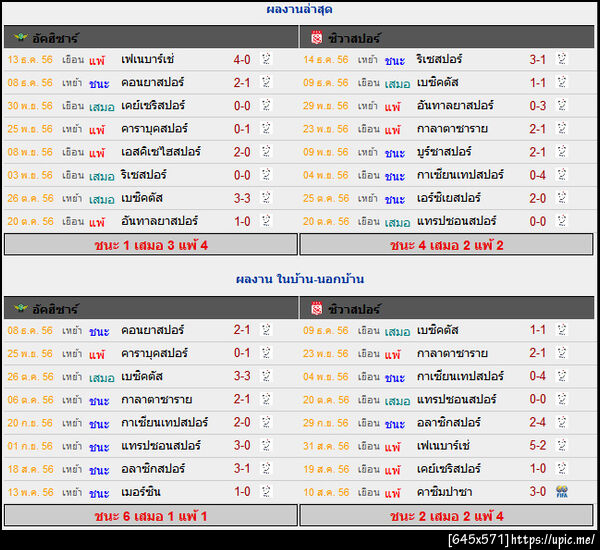Image resolution: width=600 pixels, height=550 pixels.
Task: Open match detail icon in กาเซียนเทปสปอร์ 2-0 row
Action: (266, 422)
